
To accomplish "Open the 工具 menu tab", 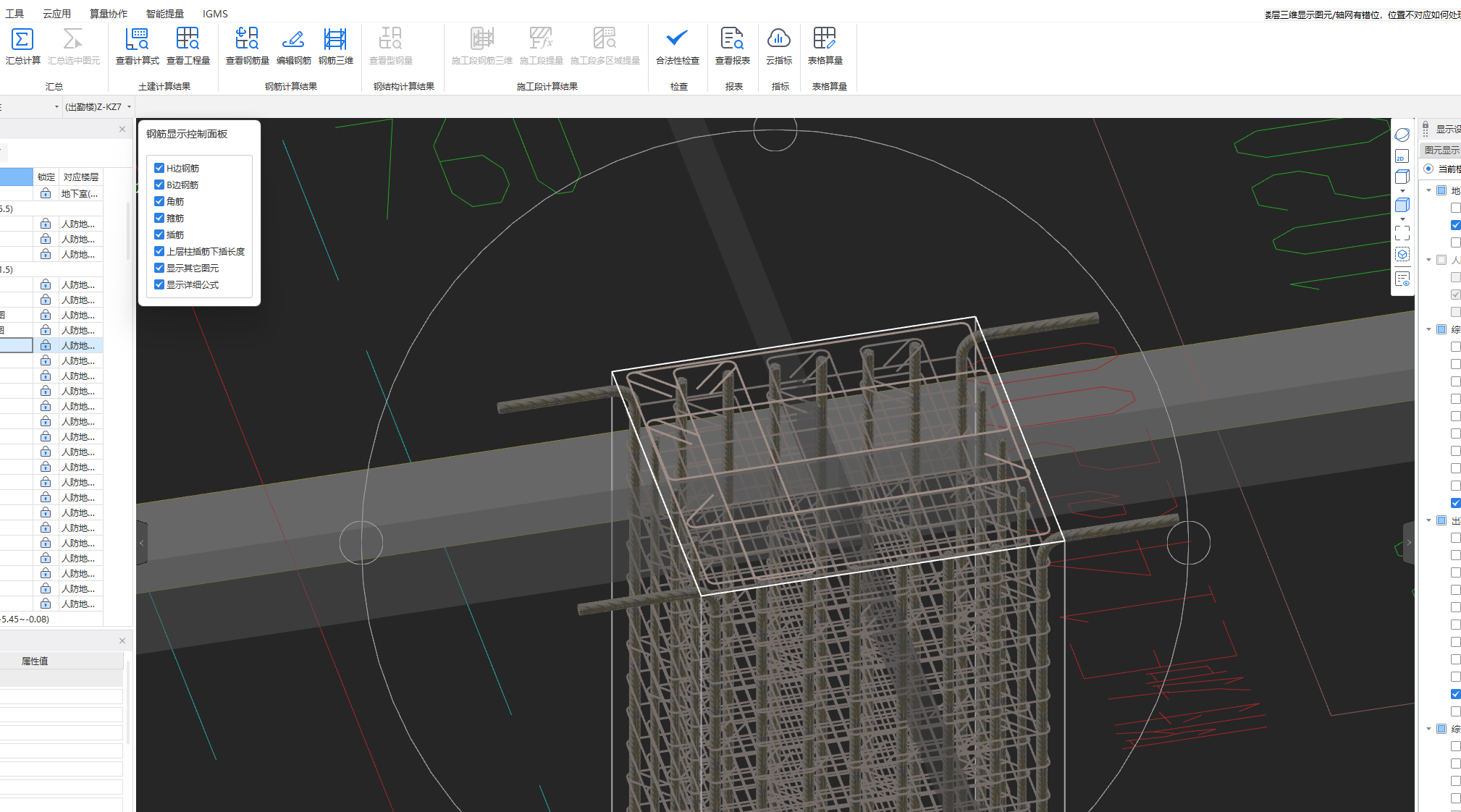I will pos(14,14).
